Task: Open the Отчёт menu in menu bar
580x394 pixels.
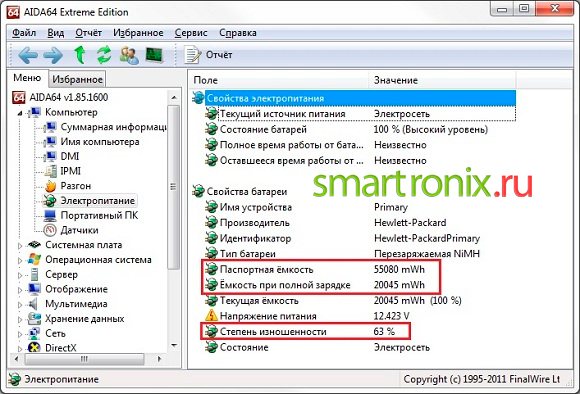Action: pos(88,33)
